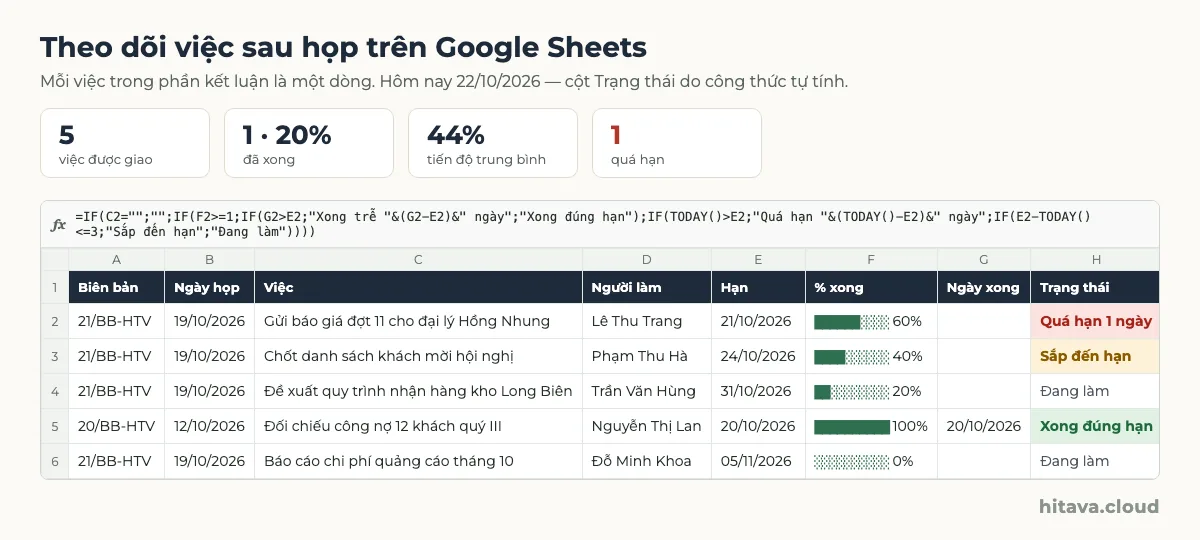This screenshot has height=540, width=1200.
Task: Click the deadline '31/10/2026'
Action: tap(759, 391)
